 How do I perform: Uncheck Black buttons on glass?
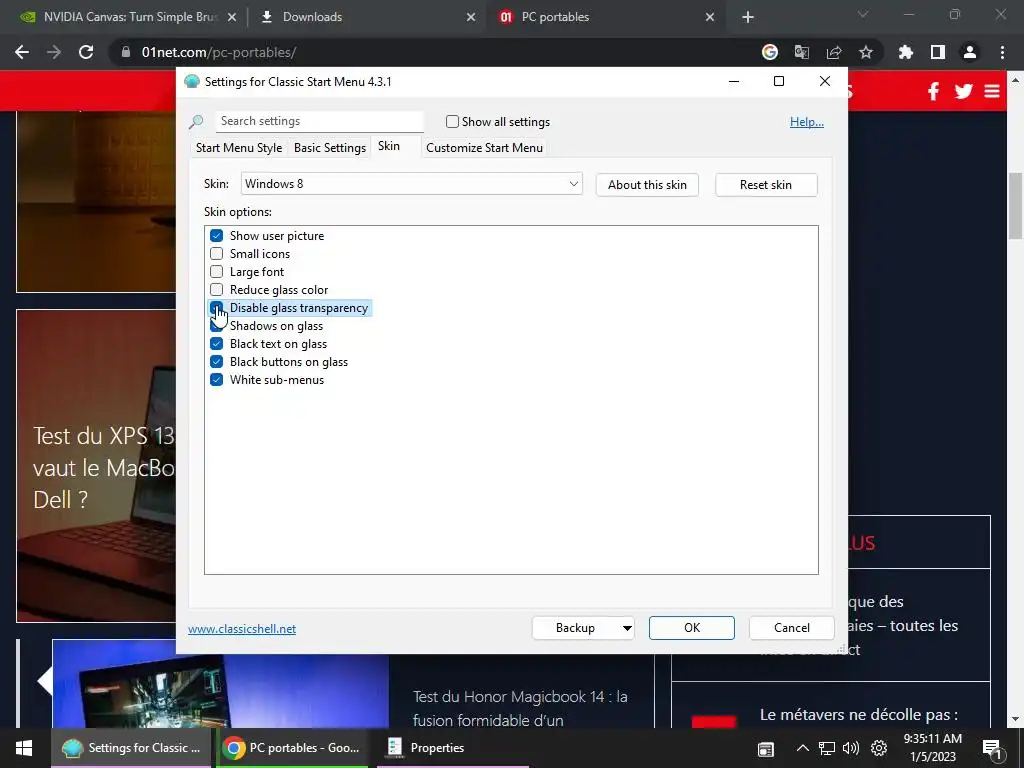point(216,362)
